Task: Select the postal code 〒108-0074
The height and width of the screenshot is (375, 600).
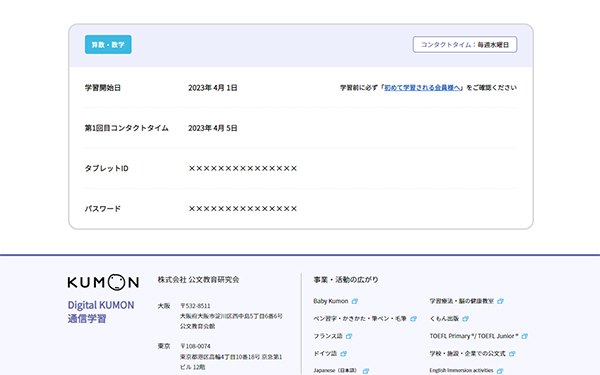Action: pos(195,346)
